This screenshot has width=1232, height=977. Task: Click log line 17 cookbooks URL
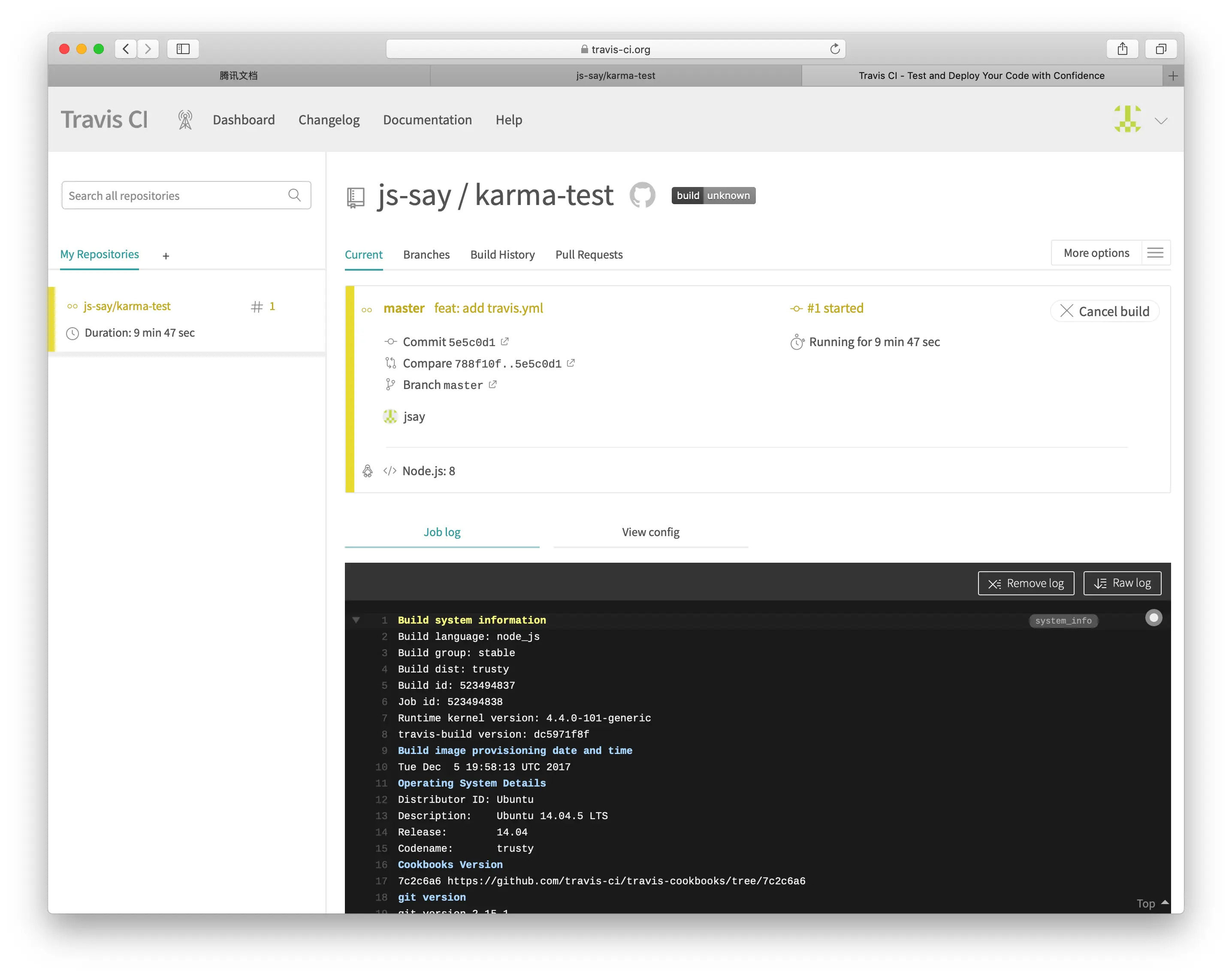(x=626, y=881)
